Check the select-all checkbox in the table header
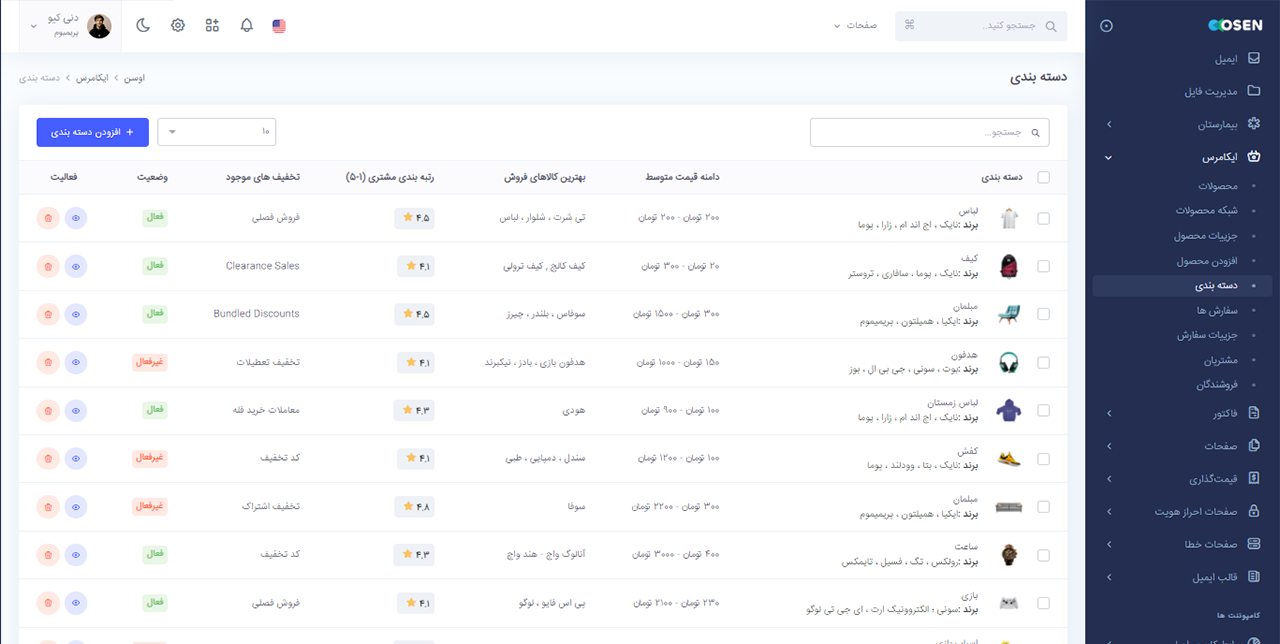This screenshot has height=644, width=1280. (x=1044, y=177)
